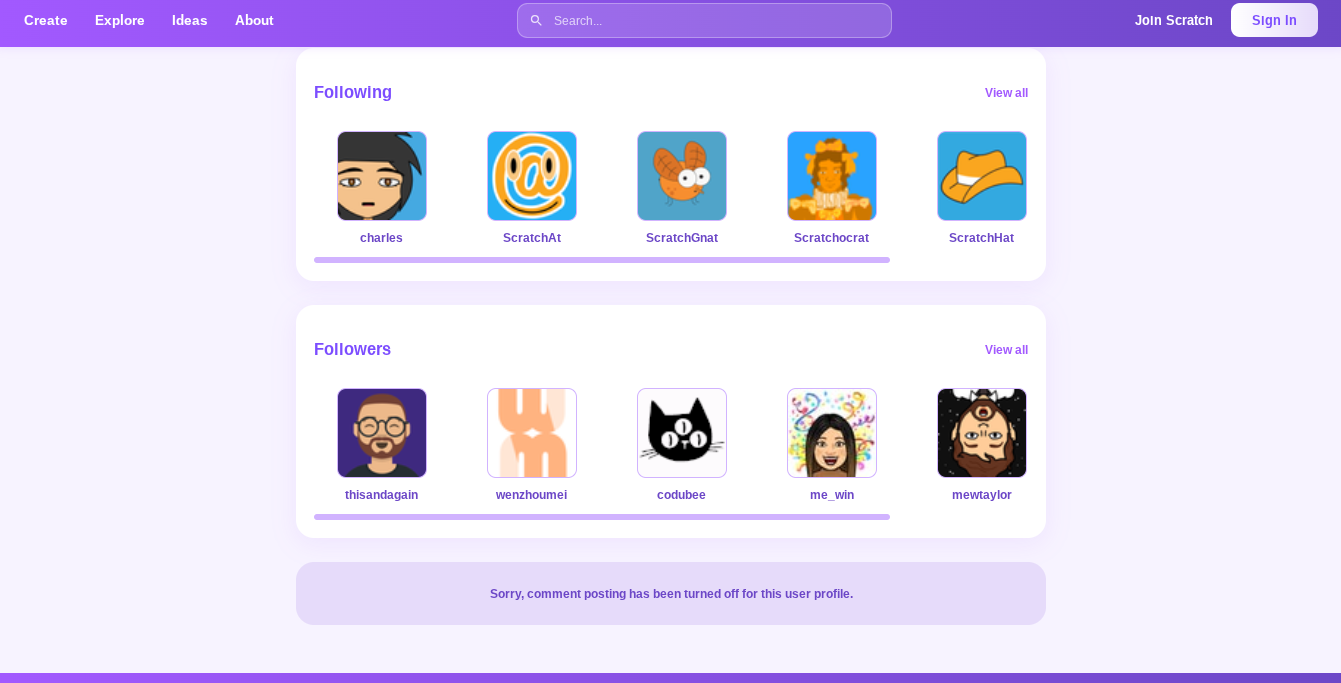
Task: Open the Ideas nav link
Action: [x=190, y=20]
